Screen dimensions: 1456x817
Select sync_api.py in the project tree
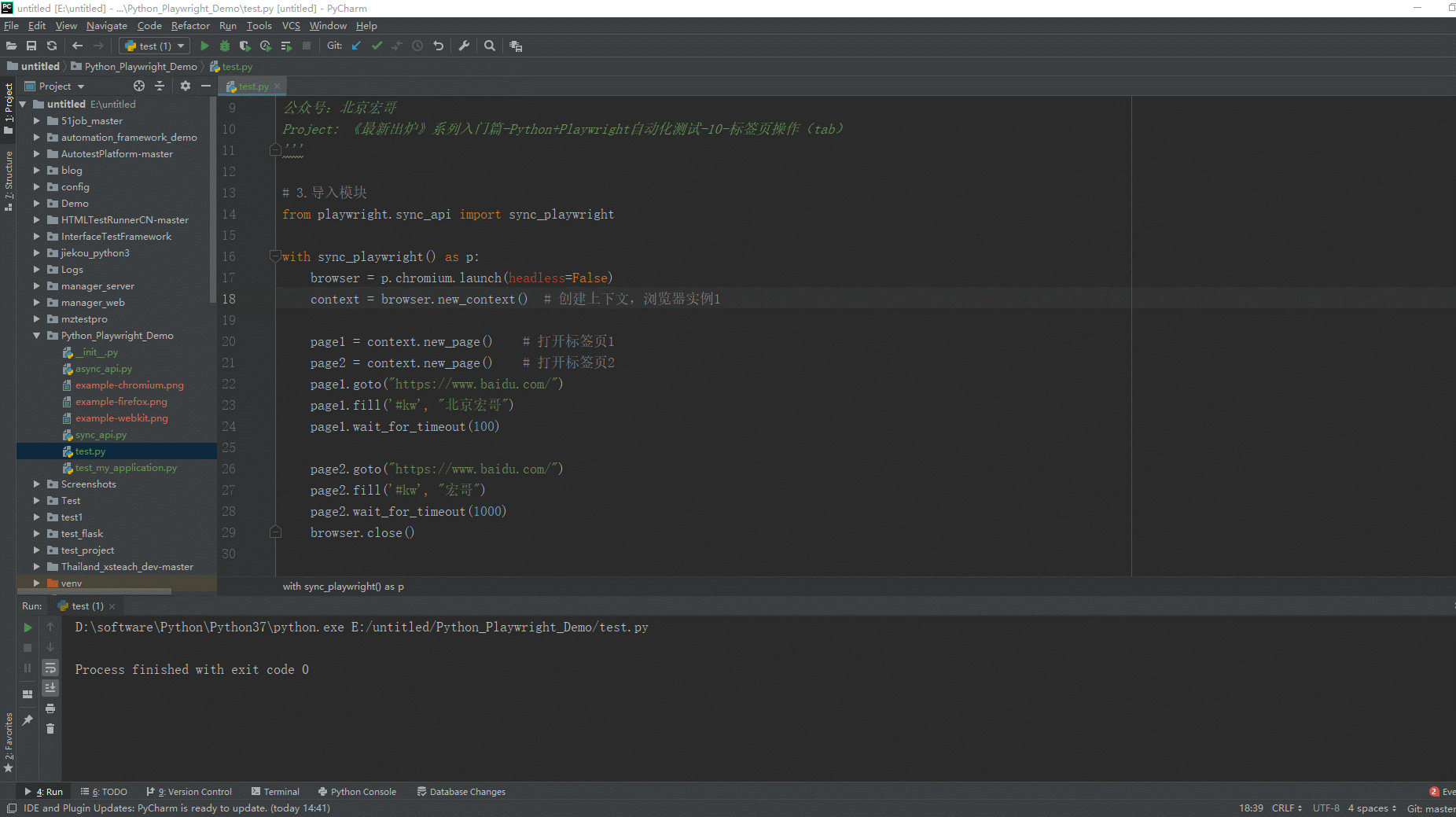[x=101, y=435]
